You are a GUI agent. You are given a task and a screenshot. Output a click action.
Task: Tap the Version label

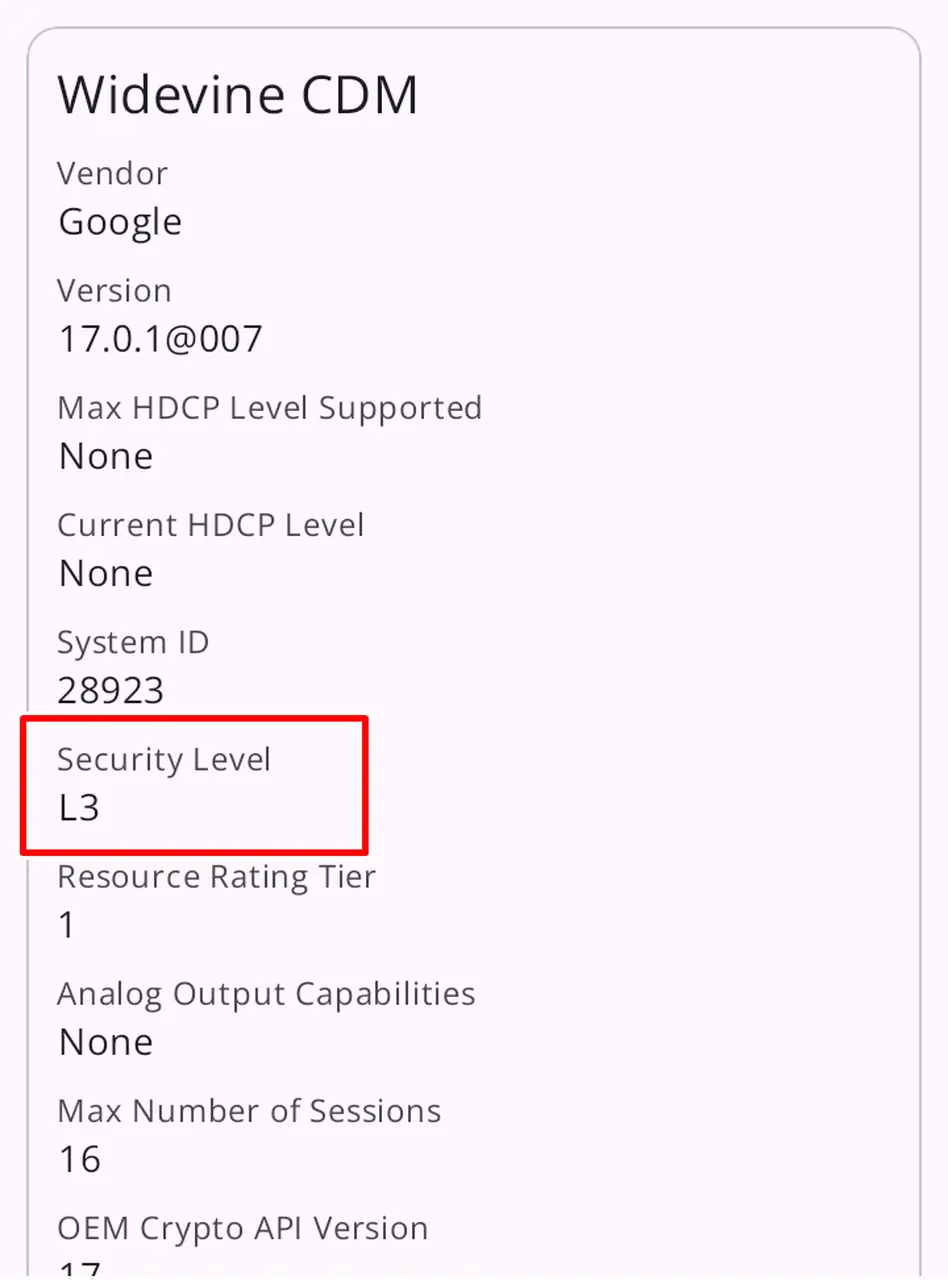point(114,291)
